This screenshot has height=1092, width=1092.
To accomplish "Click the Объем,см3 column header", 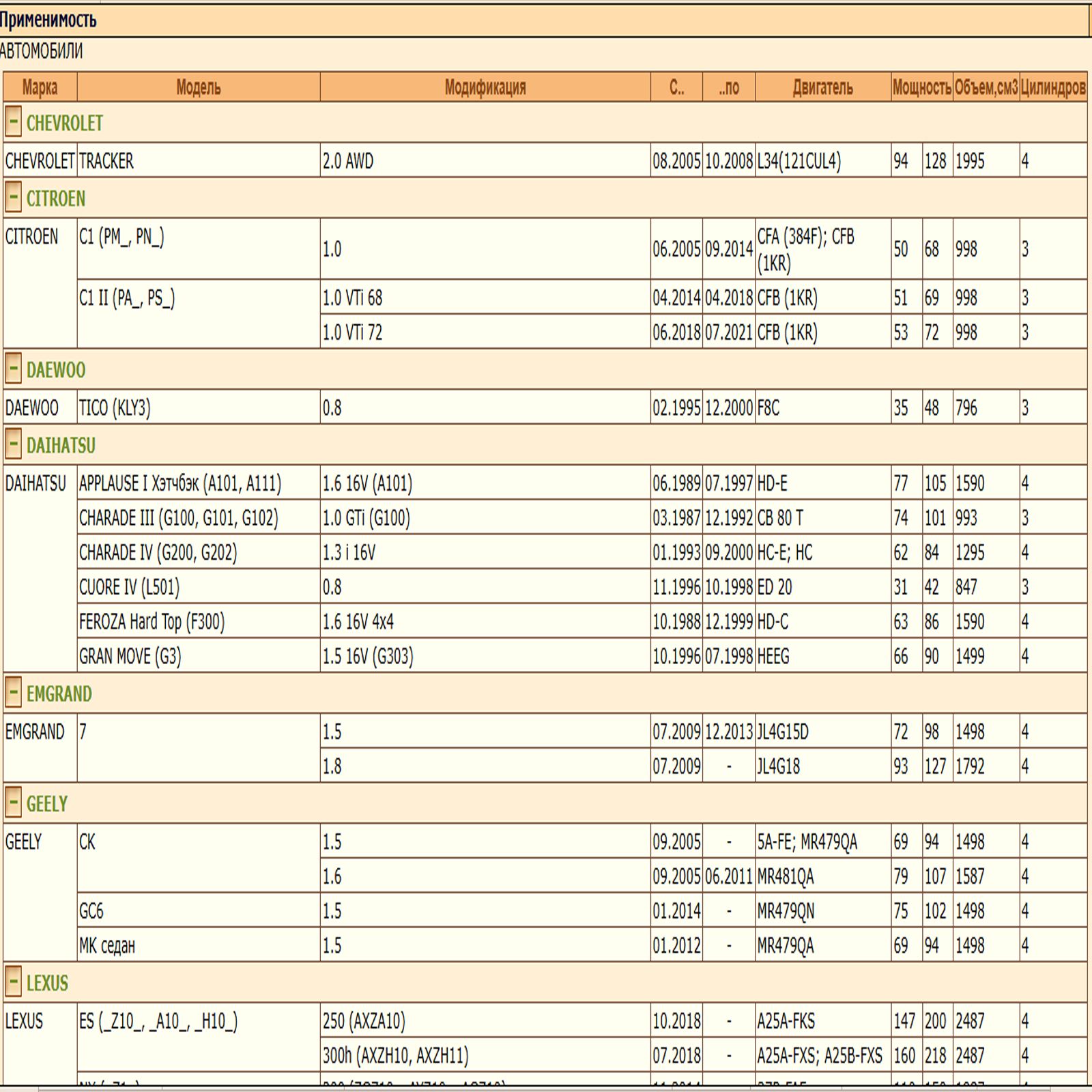I will 986,87.
